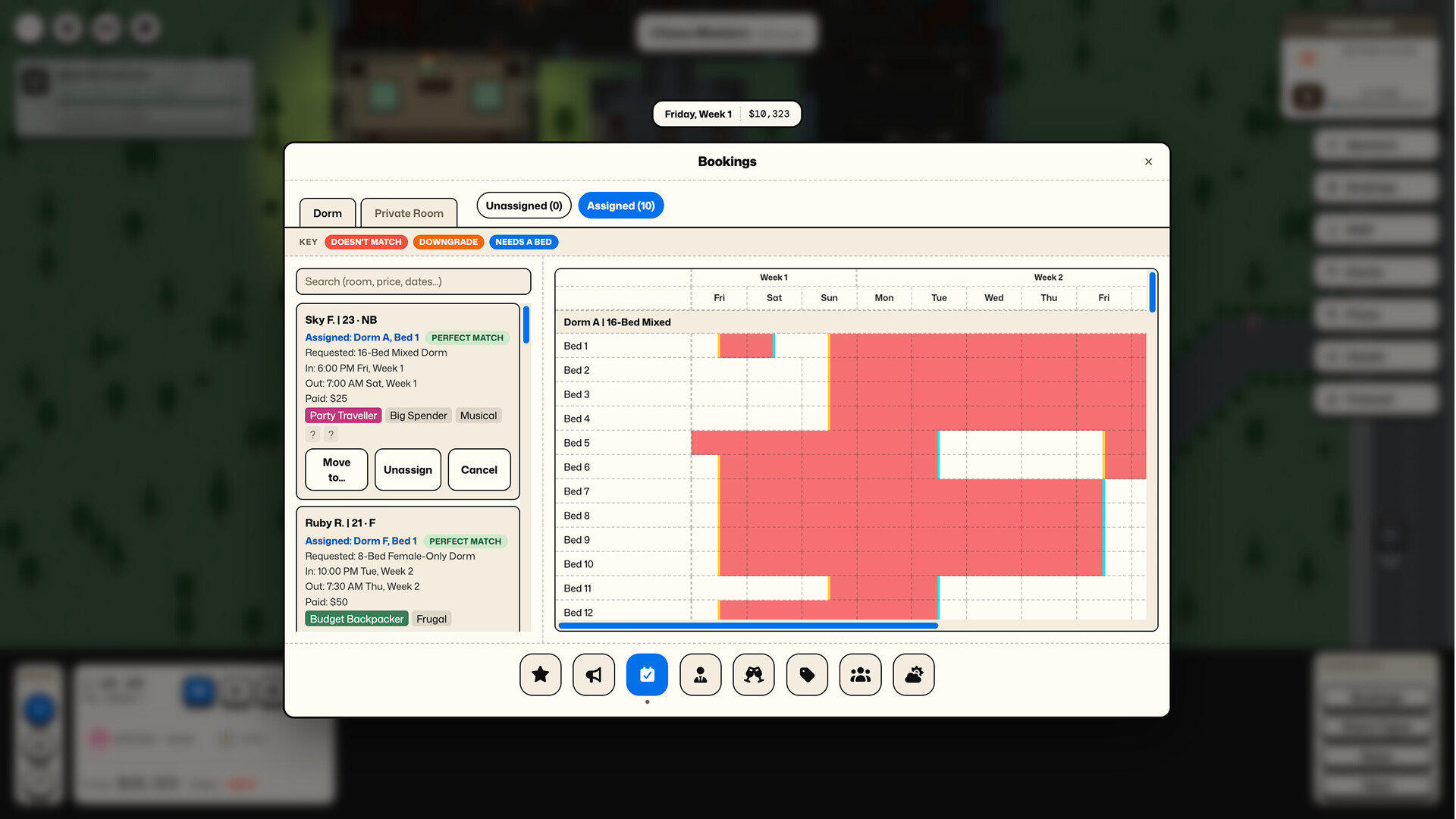The width and height of the screenshot is (1456, 819).
Task: Click the Bed 5 row label
Action: tap(576, 443)
